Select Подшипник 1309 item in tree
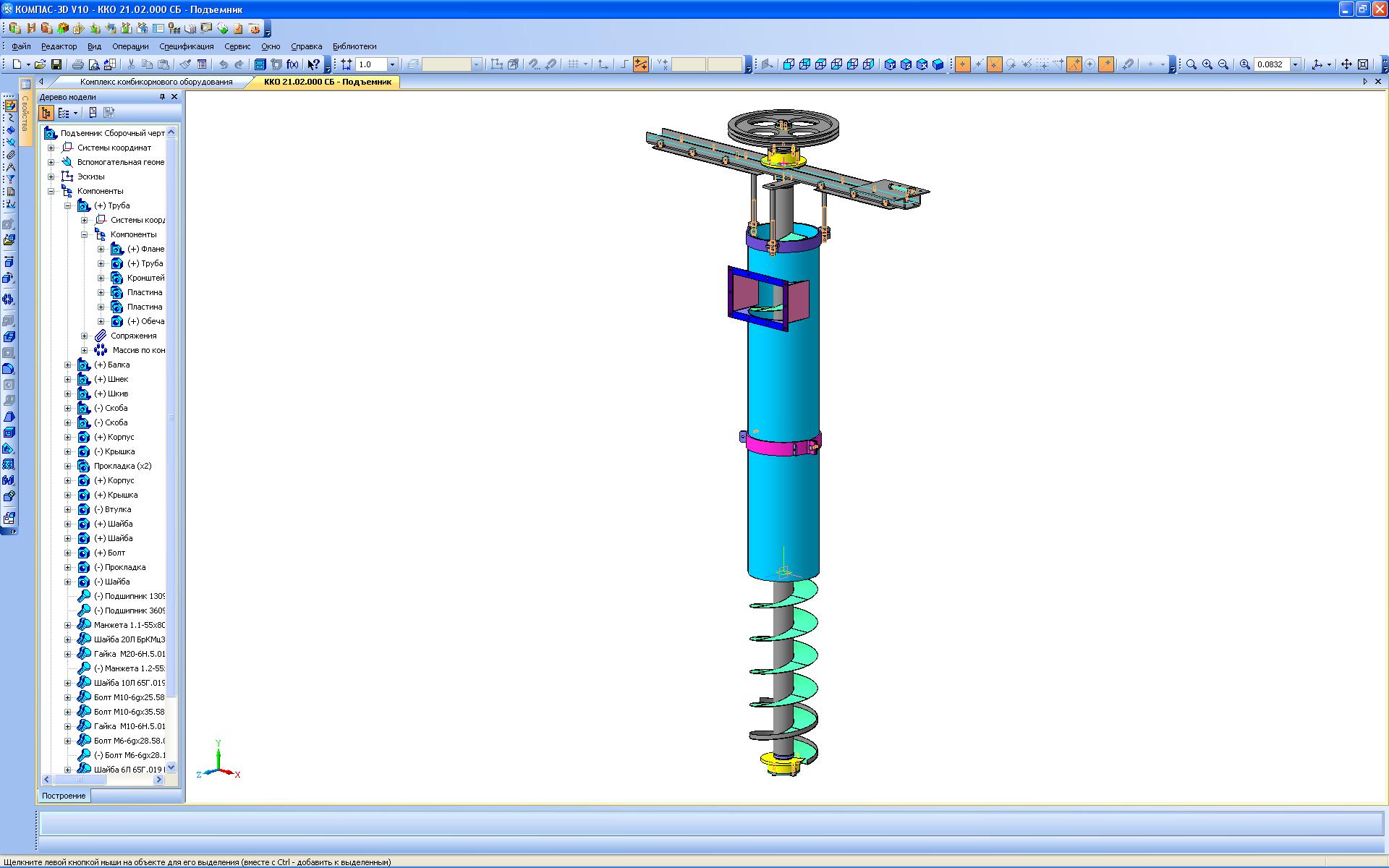Viewport: 1389px width, 868px height. click(129, 596)
